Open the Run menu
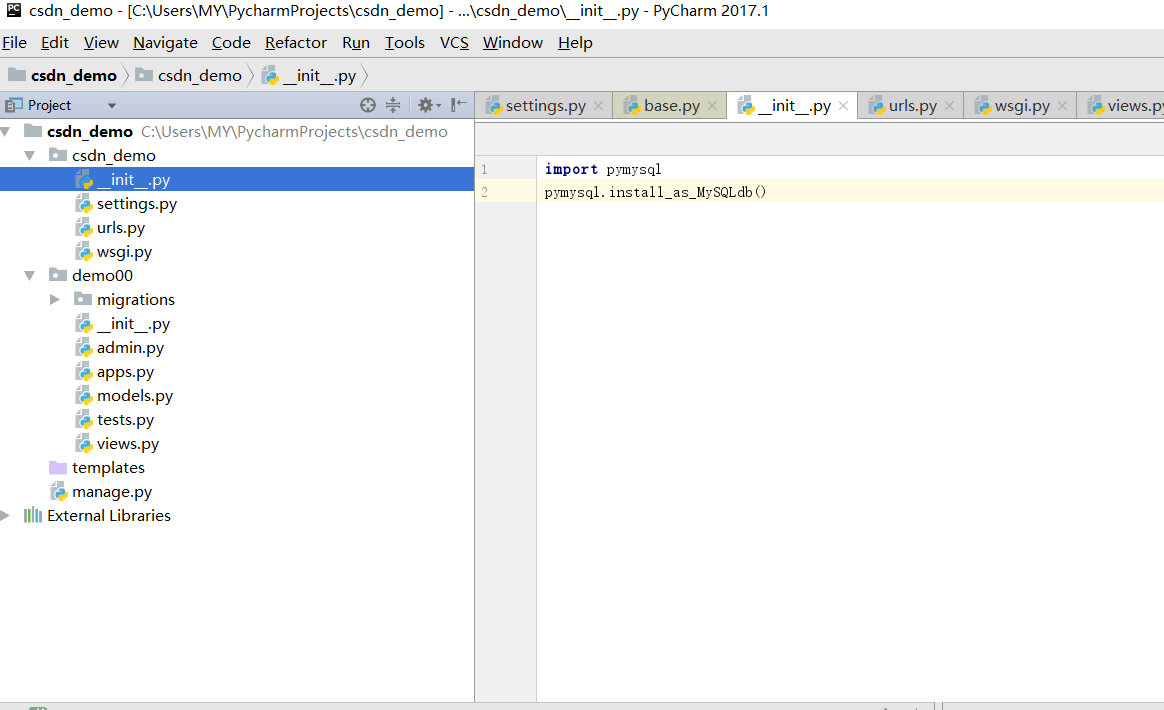Viewport: 1164px width, 710px height. pos(356,43)
